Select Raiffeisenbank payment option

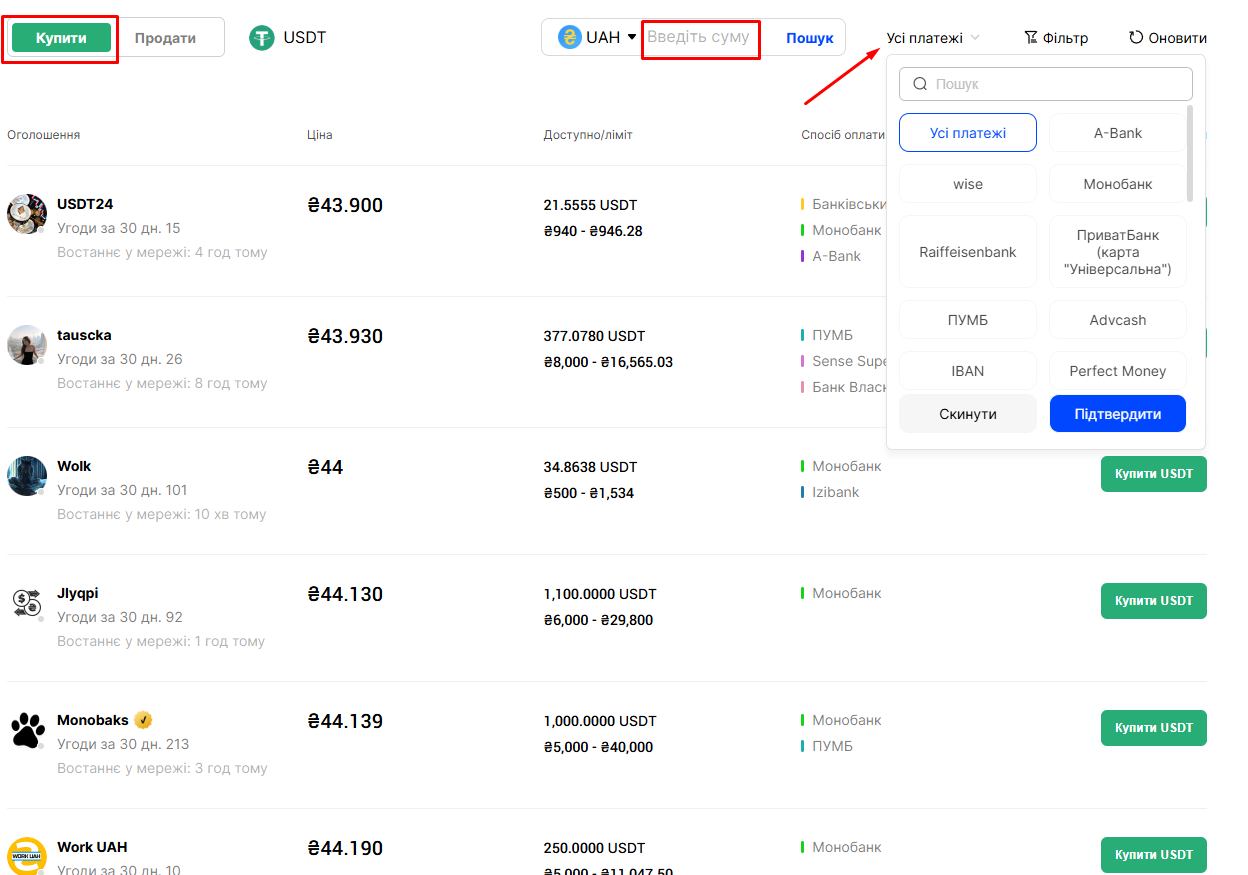point(968,252)
